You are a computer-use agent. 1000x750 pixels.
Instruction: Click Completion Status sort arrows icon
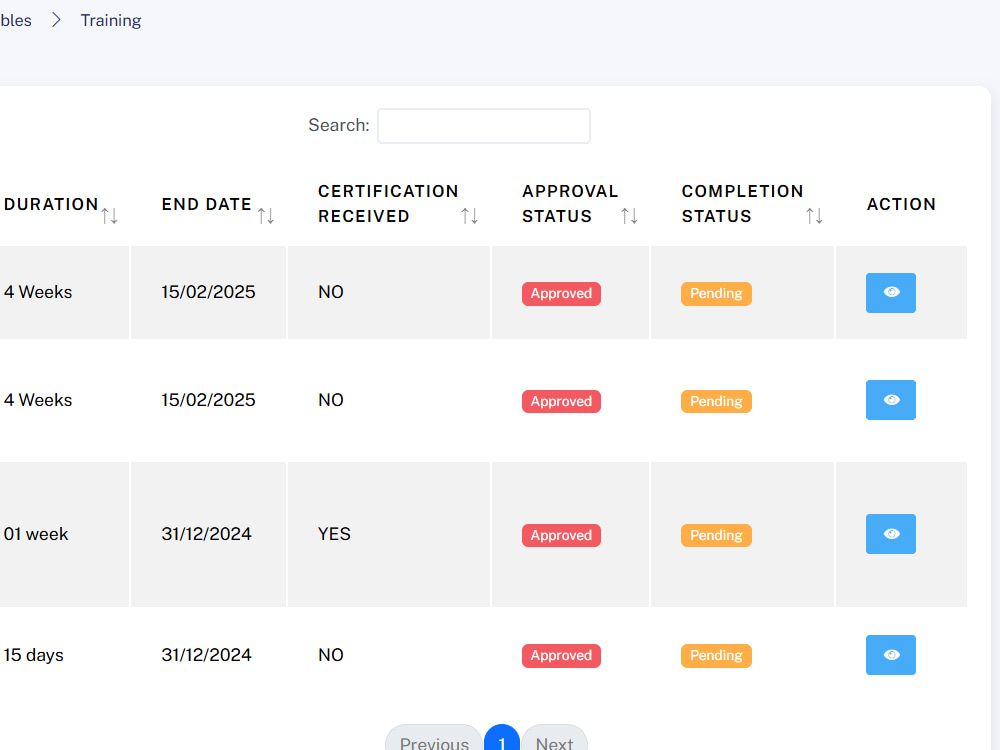pos(814,216)
